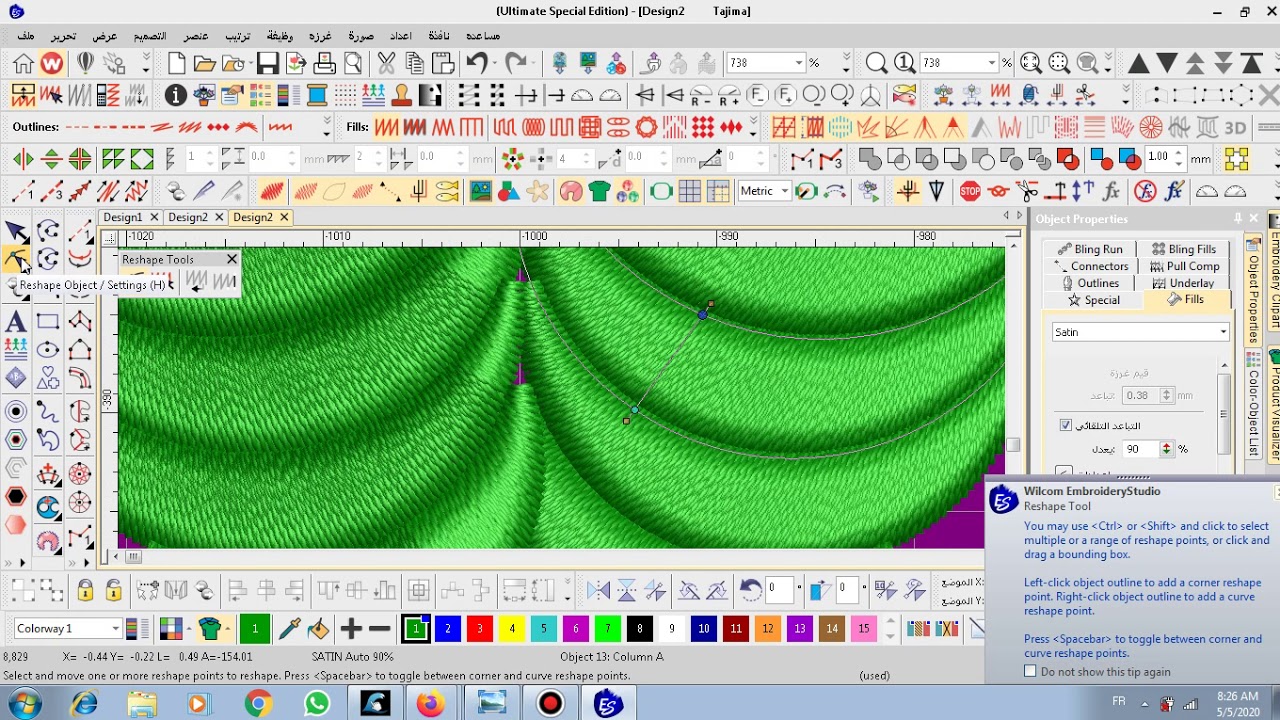Open the Fills tab in Object Properties
This screenshot has width=1280, height=720.
click(1186, 300)
